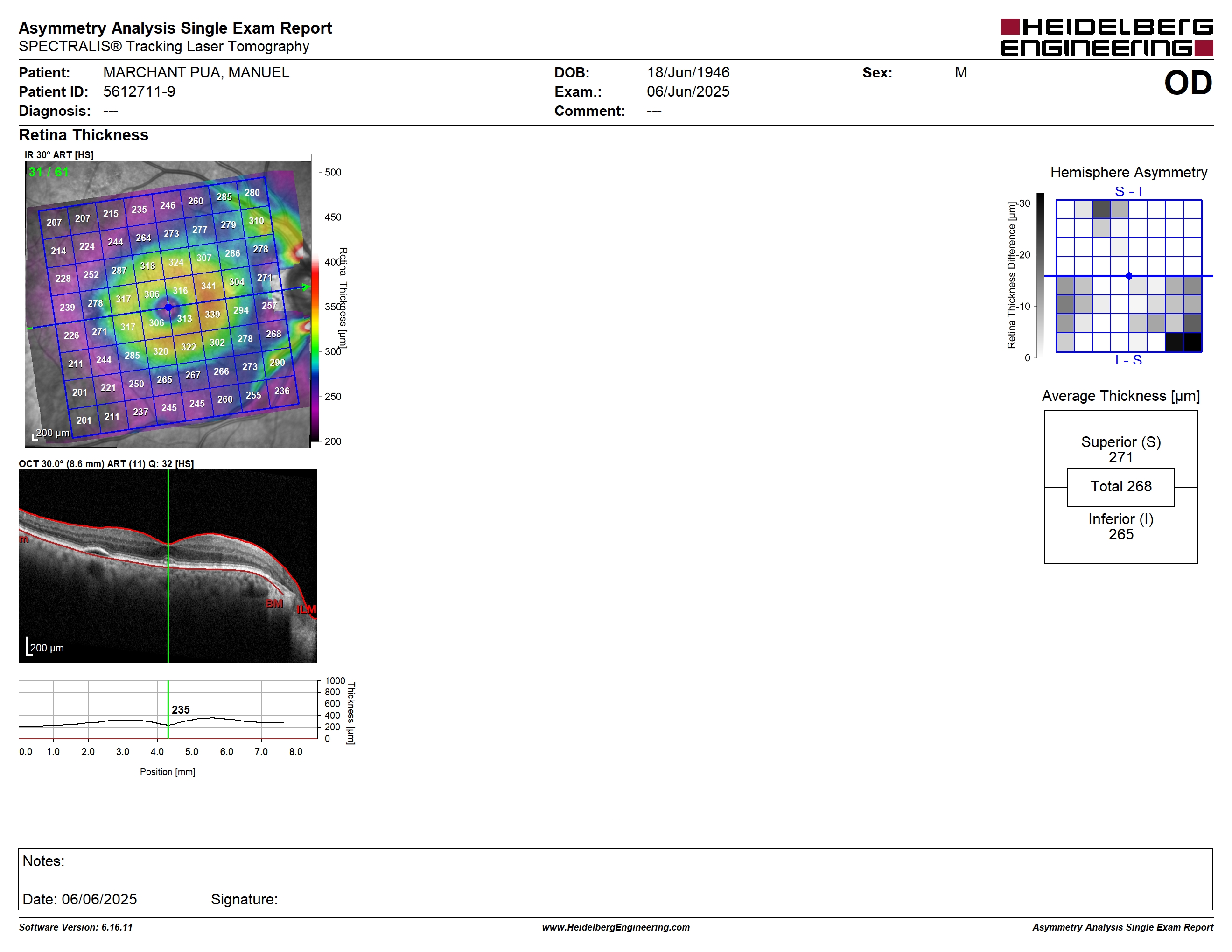1232x952 pixels.
Task: Click the grayscale thickness difference scale bar
Action: [x=1041, y=275]
